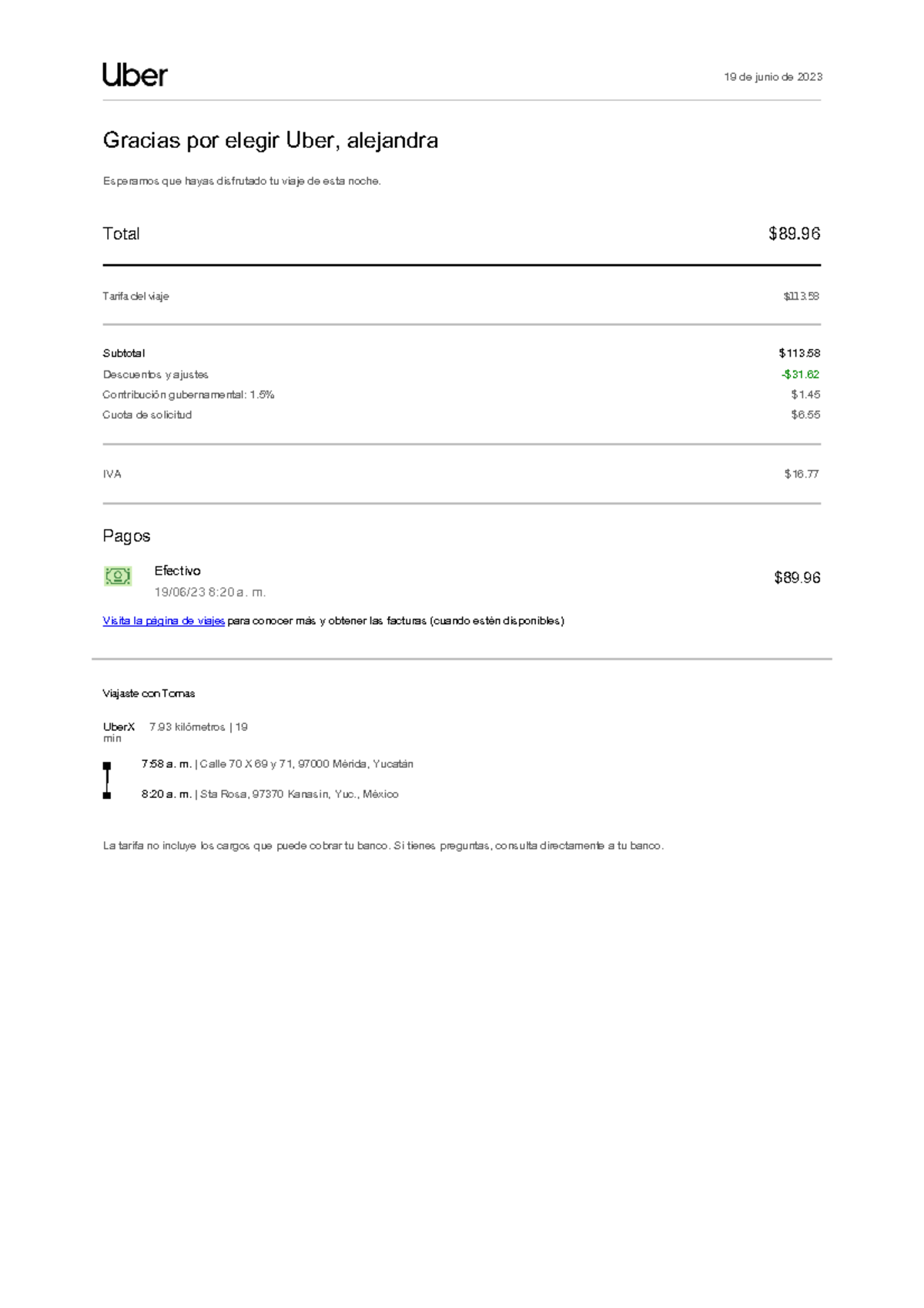Click 'Viajaste con Tomas' driver text
Screen dimensions: 924x1308
[x=149, y=693]
